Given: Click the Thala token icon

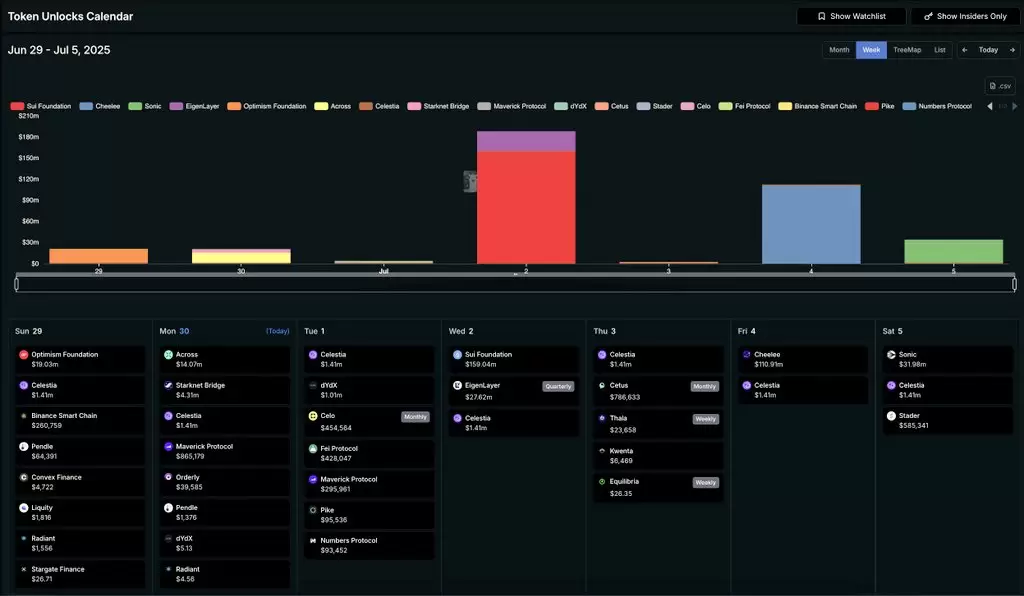Looking at the screenshot, I should tap(602, 418).
